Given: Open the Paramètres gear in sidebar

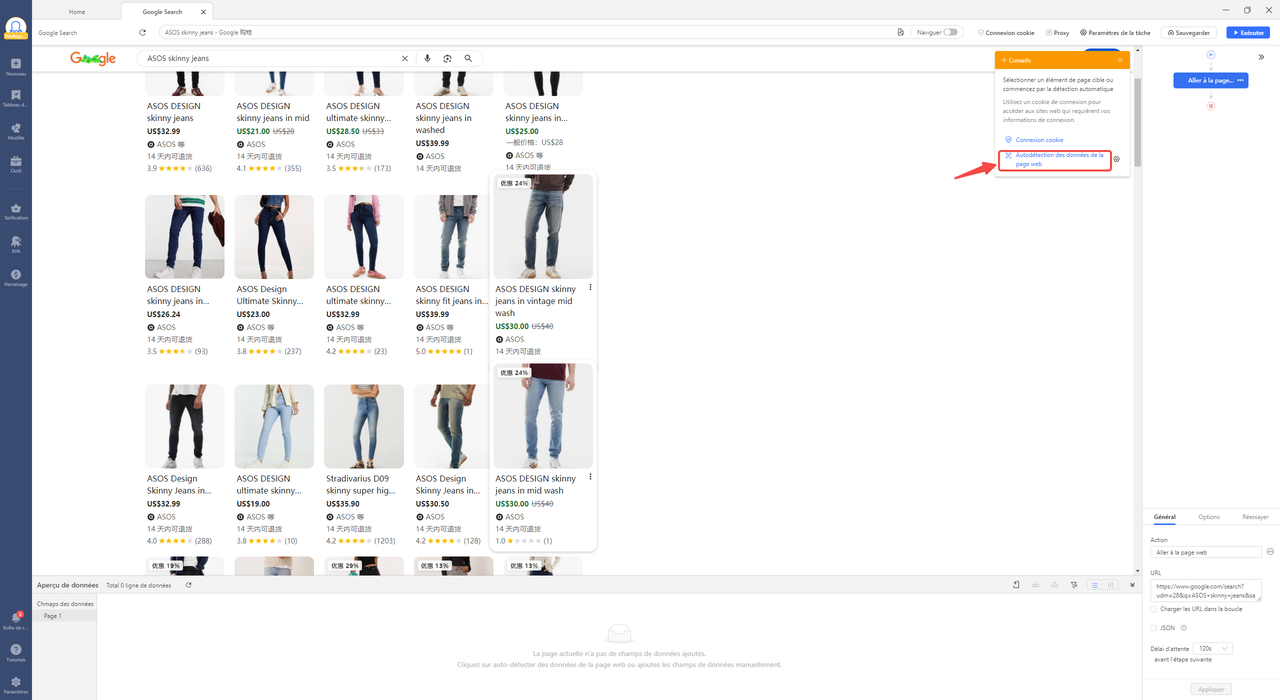Looking at the screenshot, I should tap(16, 682).
